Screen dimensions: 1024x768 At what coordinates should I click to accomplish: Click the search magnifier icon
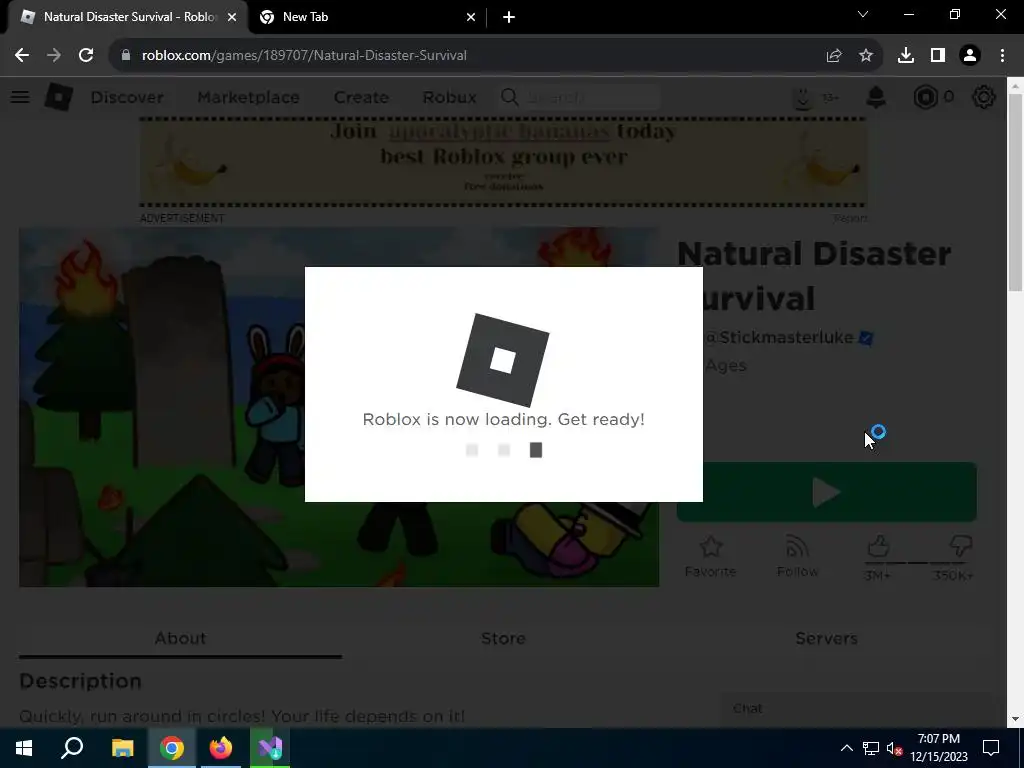coord(509,97)
